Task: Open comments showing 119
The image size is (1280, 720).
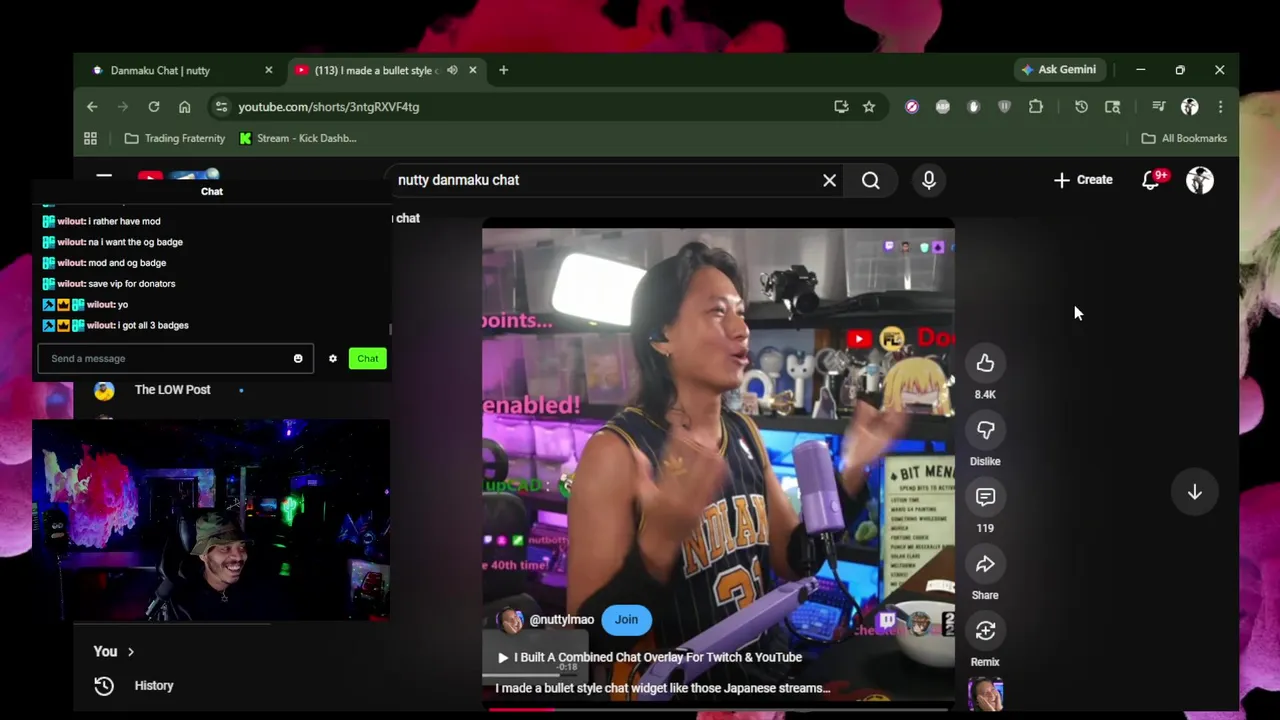Action: click(x=985, y=497)
